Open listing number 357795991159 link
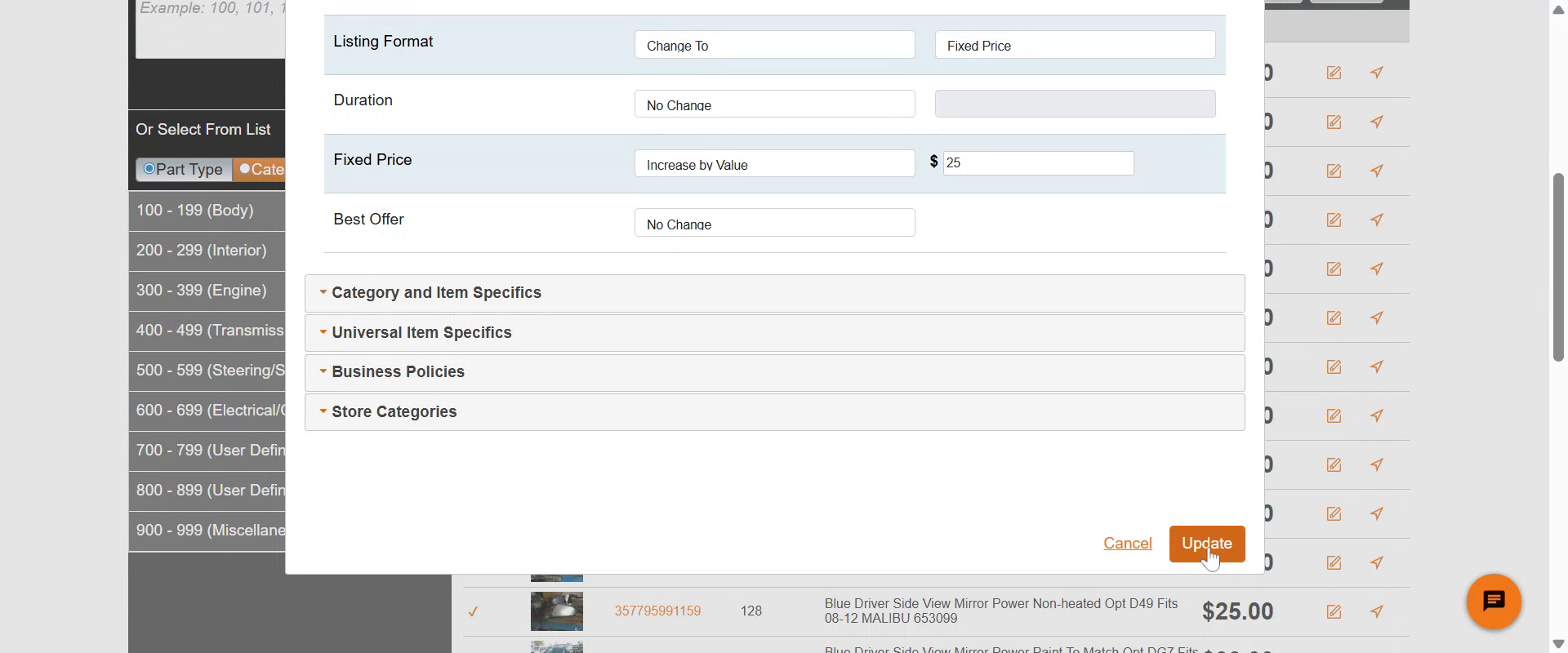Viewport: 1568px width, 653px height. coord(657,611)
